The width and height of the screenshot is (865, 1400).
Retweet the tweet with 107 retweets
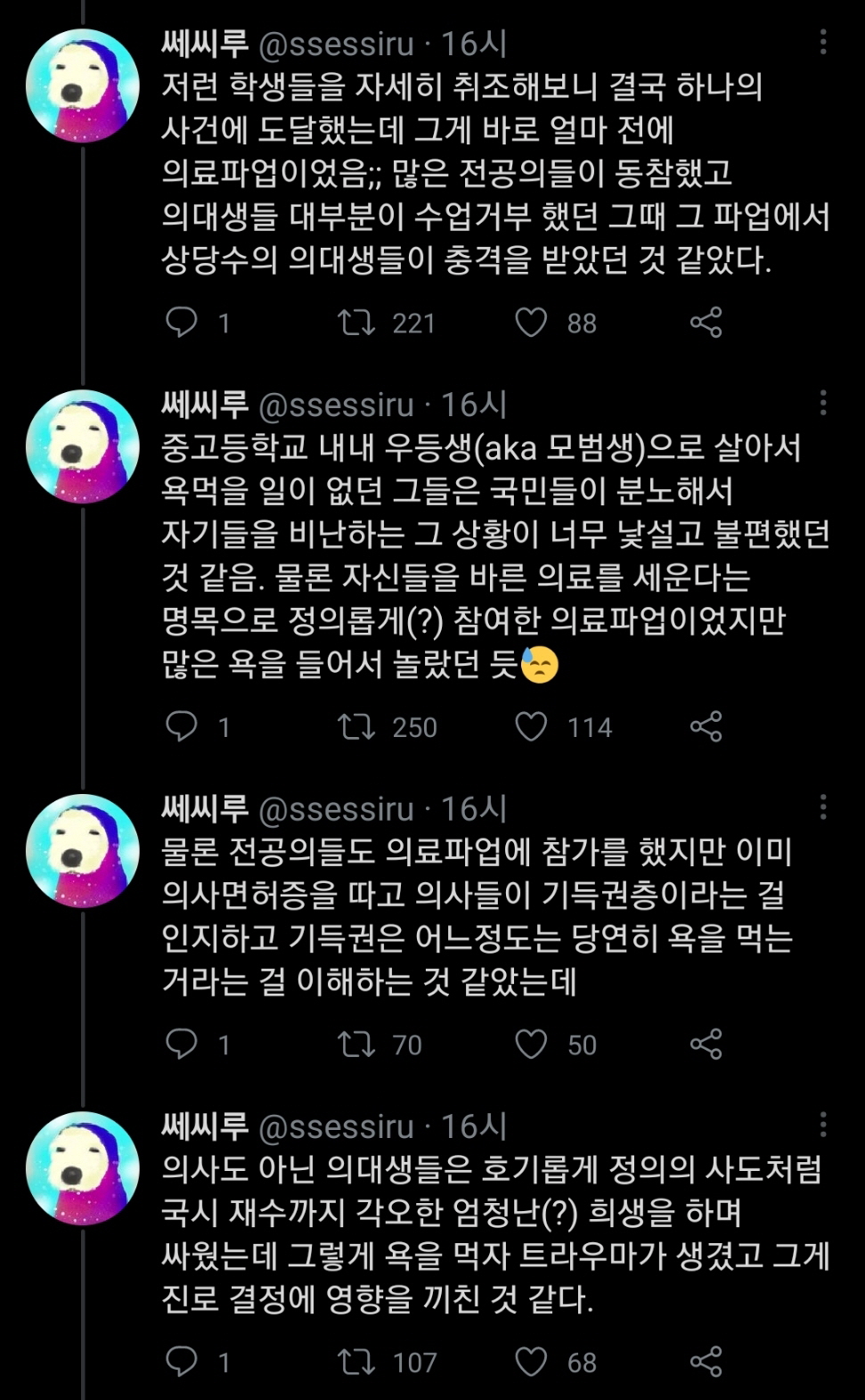click(356, 1362)
